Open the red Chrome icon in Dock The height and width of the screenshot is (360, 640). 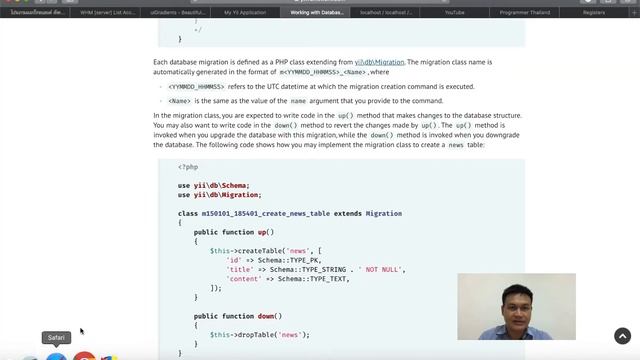[84, 356]
